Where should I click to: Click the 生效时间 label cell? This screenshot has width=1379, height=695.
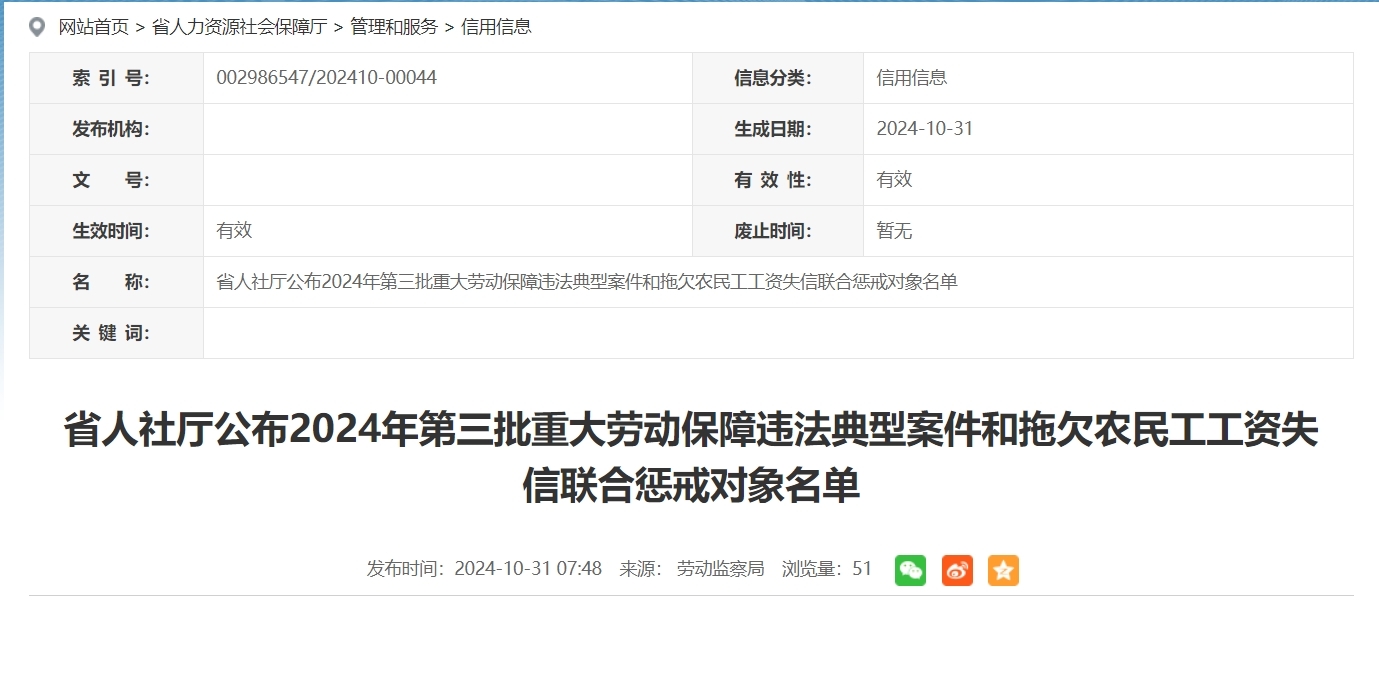click(116, 231)
